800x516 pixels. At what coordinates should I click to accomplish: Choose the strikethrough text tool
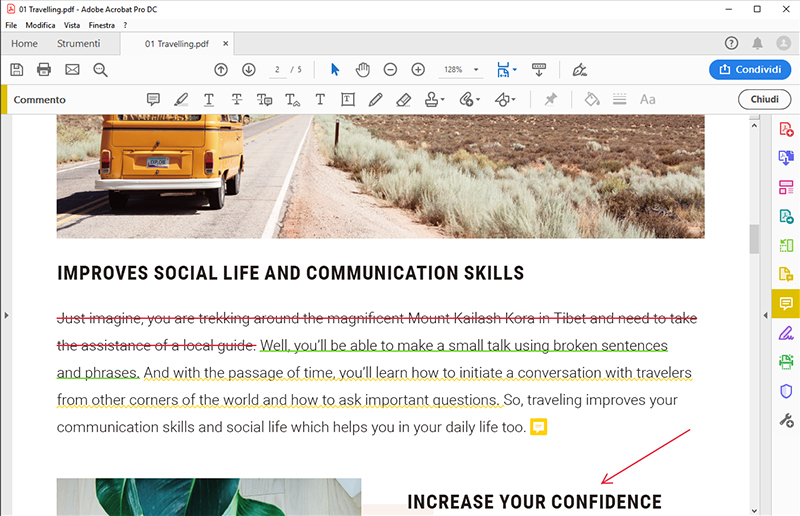(237, 100)
